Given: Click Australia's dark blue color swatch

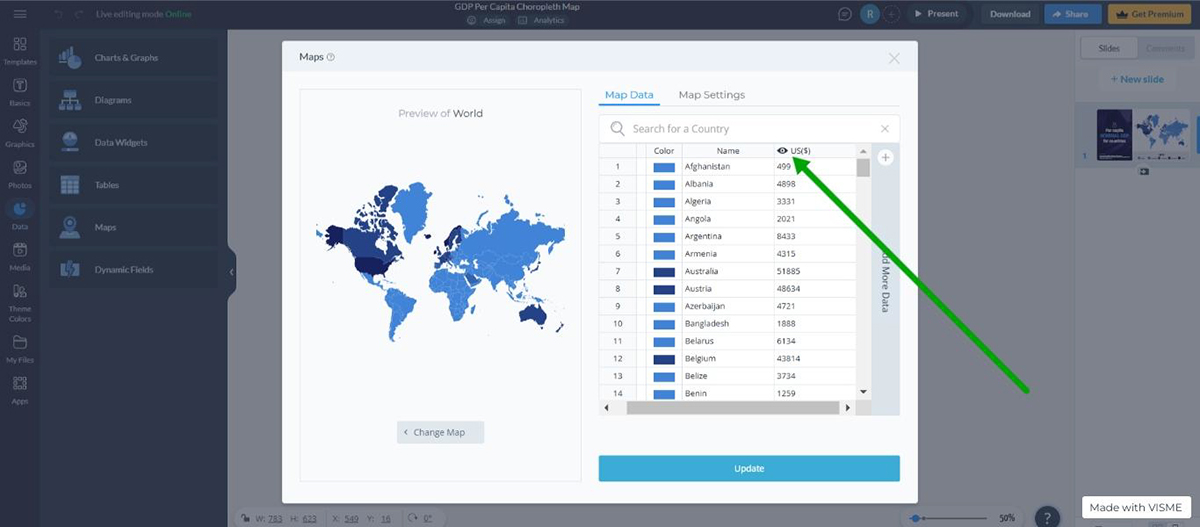Looking at the screenshot, I should tap(664, 272).
